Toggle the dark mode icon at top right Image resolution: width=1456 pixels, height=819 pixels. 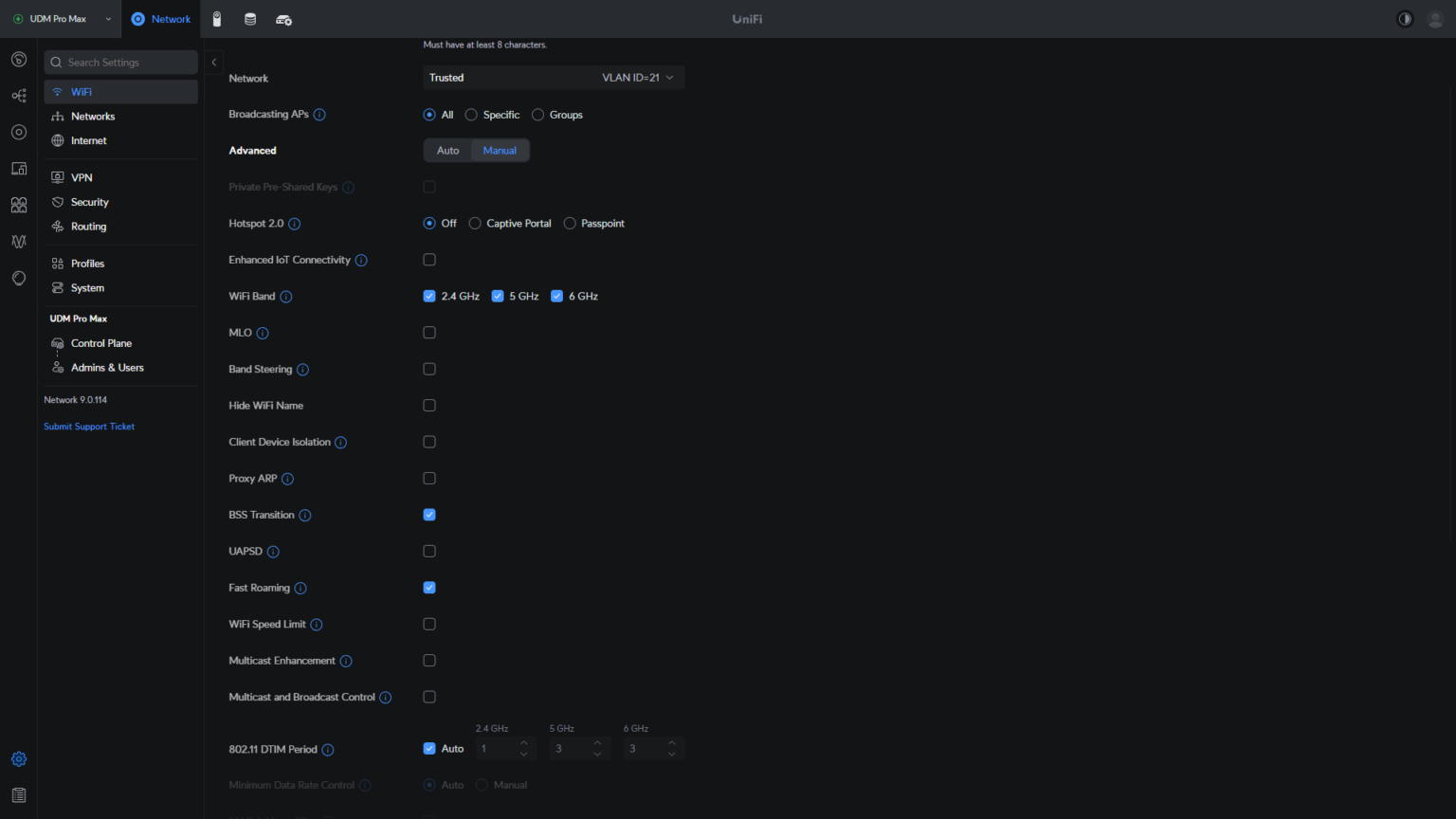[x=1404, y=18]
